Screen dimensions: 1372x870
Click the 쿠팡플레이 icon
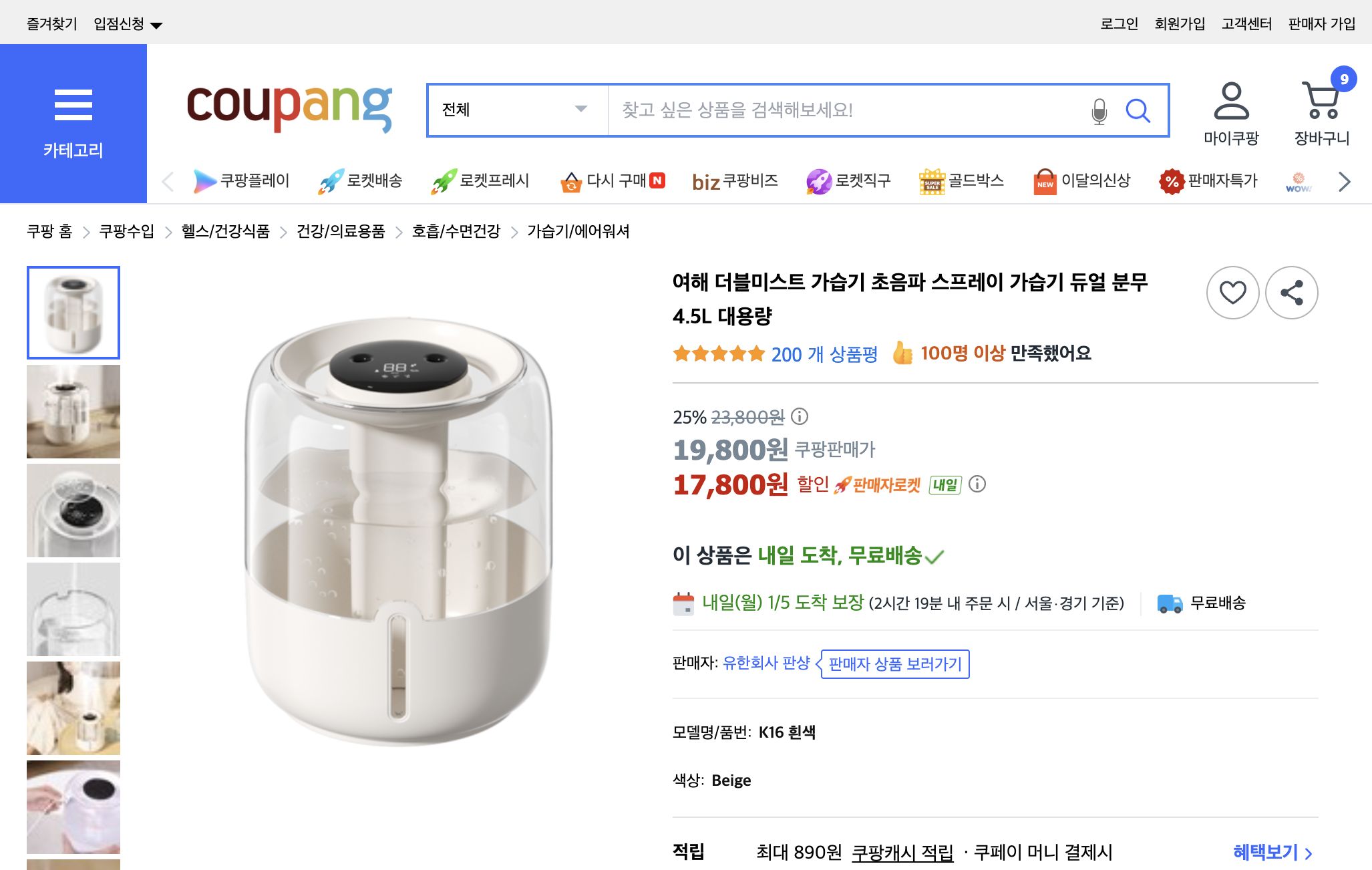[204, 180]
